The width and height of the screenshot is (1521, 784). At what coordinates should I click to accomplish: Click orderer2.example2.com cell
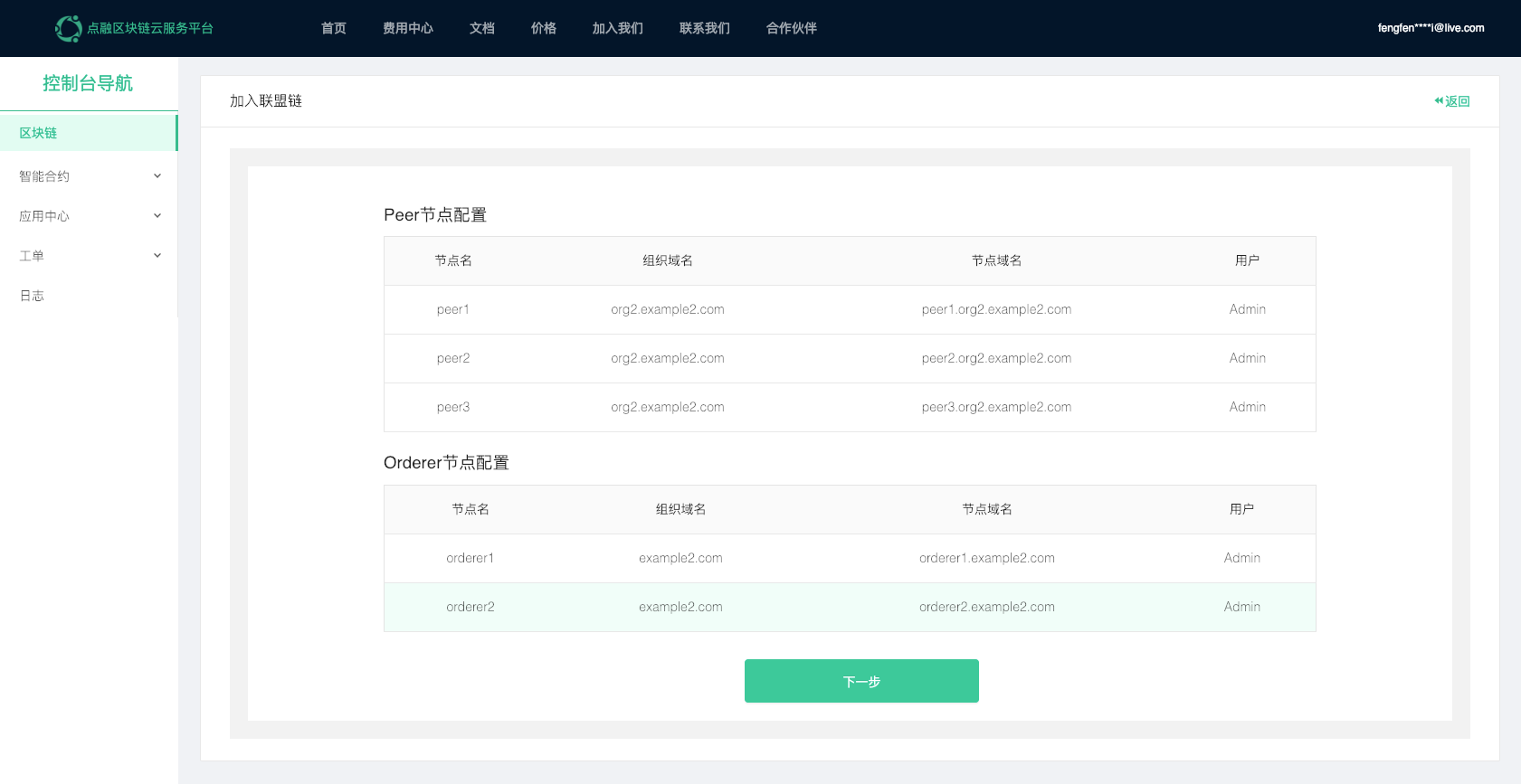coord(987,607)
